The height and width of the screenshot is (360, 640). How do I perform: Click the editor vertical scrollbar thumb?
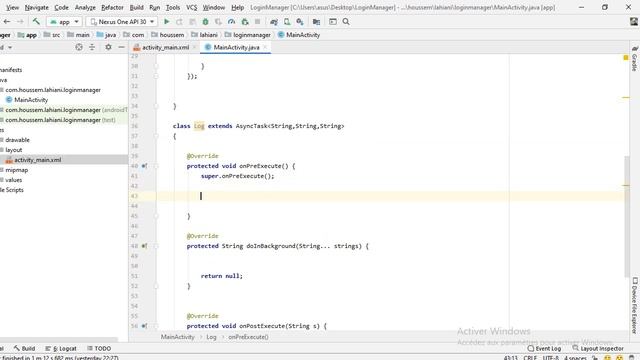627,216
